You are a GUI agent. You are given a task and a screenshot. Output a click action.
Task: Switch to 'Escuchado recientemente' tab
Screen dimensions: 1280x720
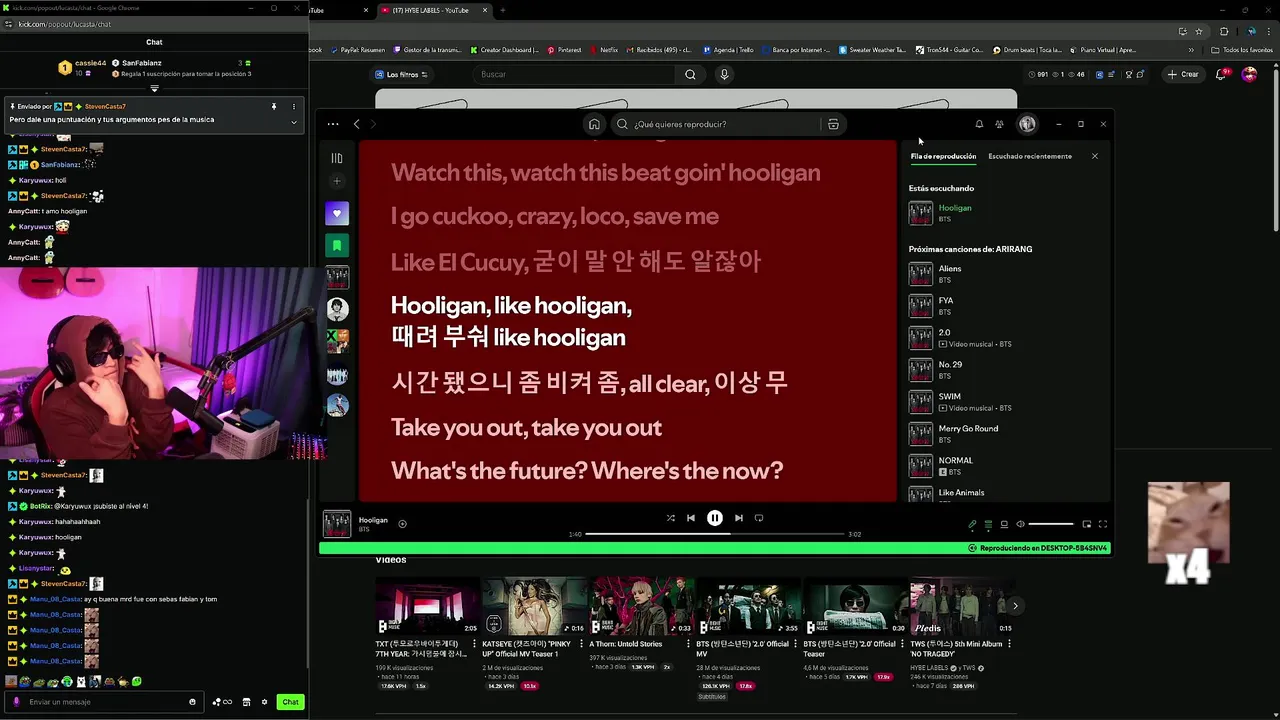(1030, 156)
